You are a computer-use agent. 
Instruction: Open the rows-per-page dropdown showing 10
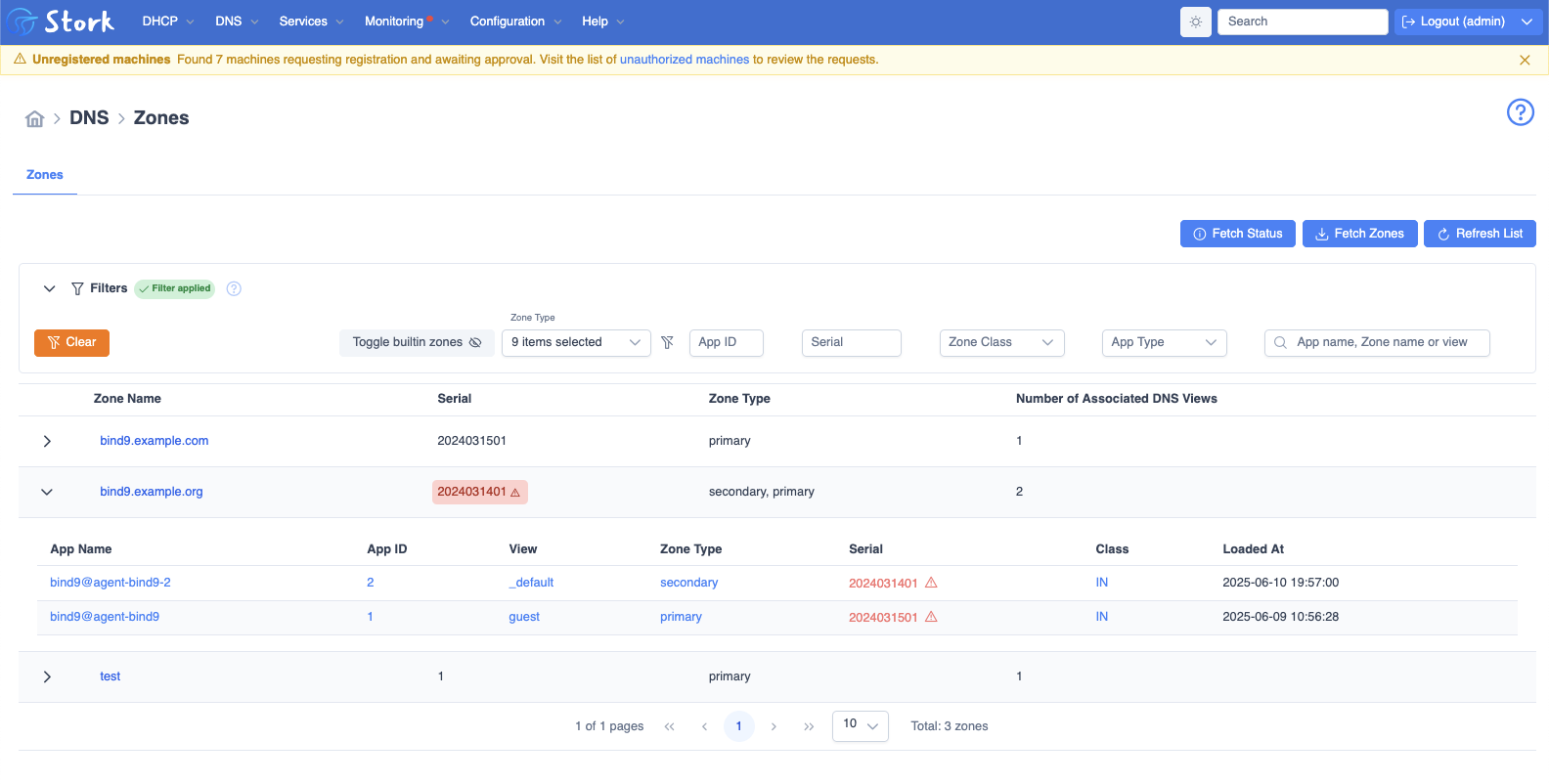click(860, 725)
